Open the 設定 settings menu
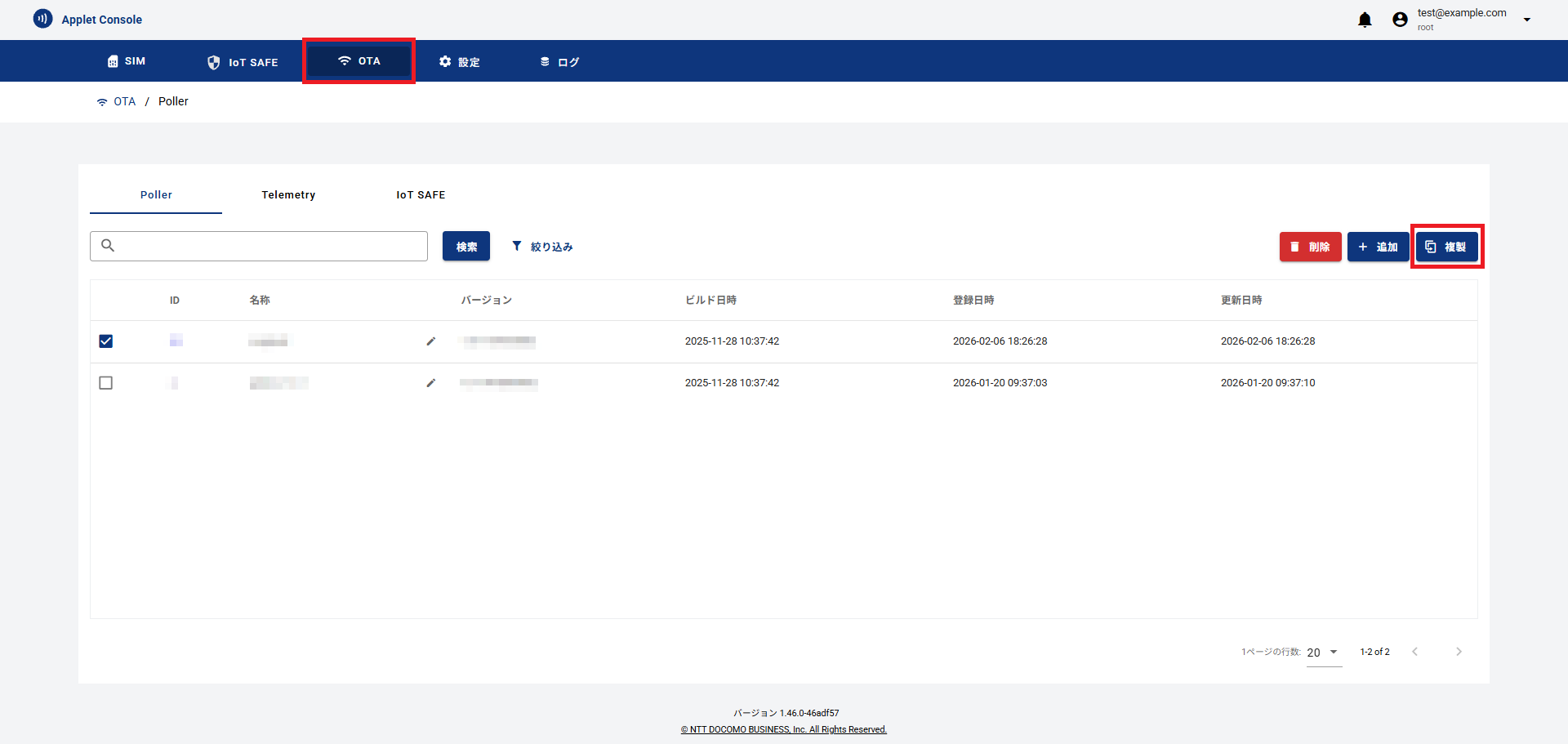The height and width of the screenshot is (744, 1568). point(459,62)
